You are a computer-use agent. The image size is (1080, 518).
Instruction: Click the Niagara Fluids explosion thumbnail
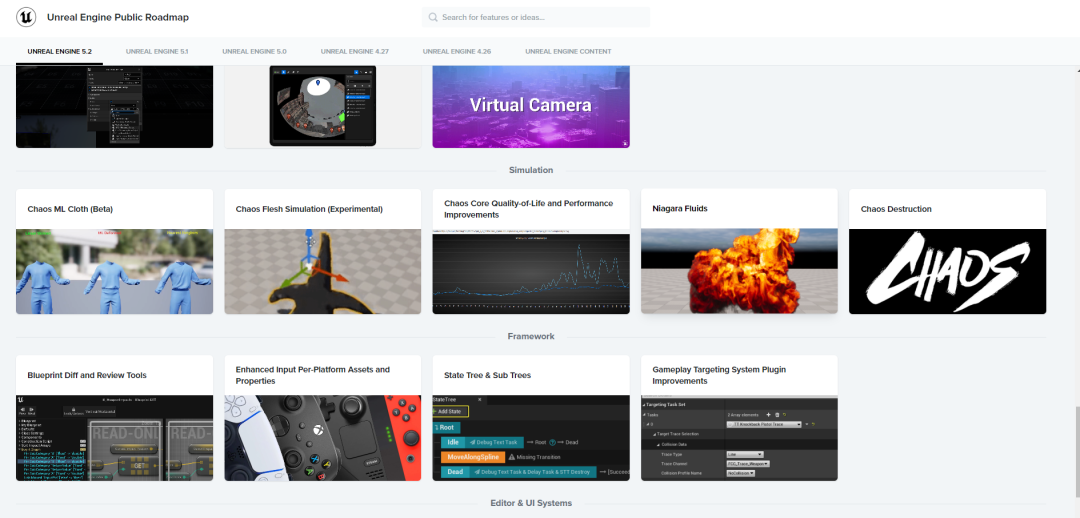[739, 271]
